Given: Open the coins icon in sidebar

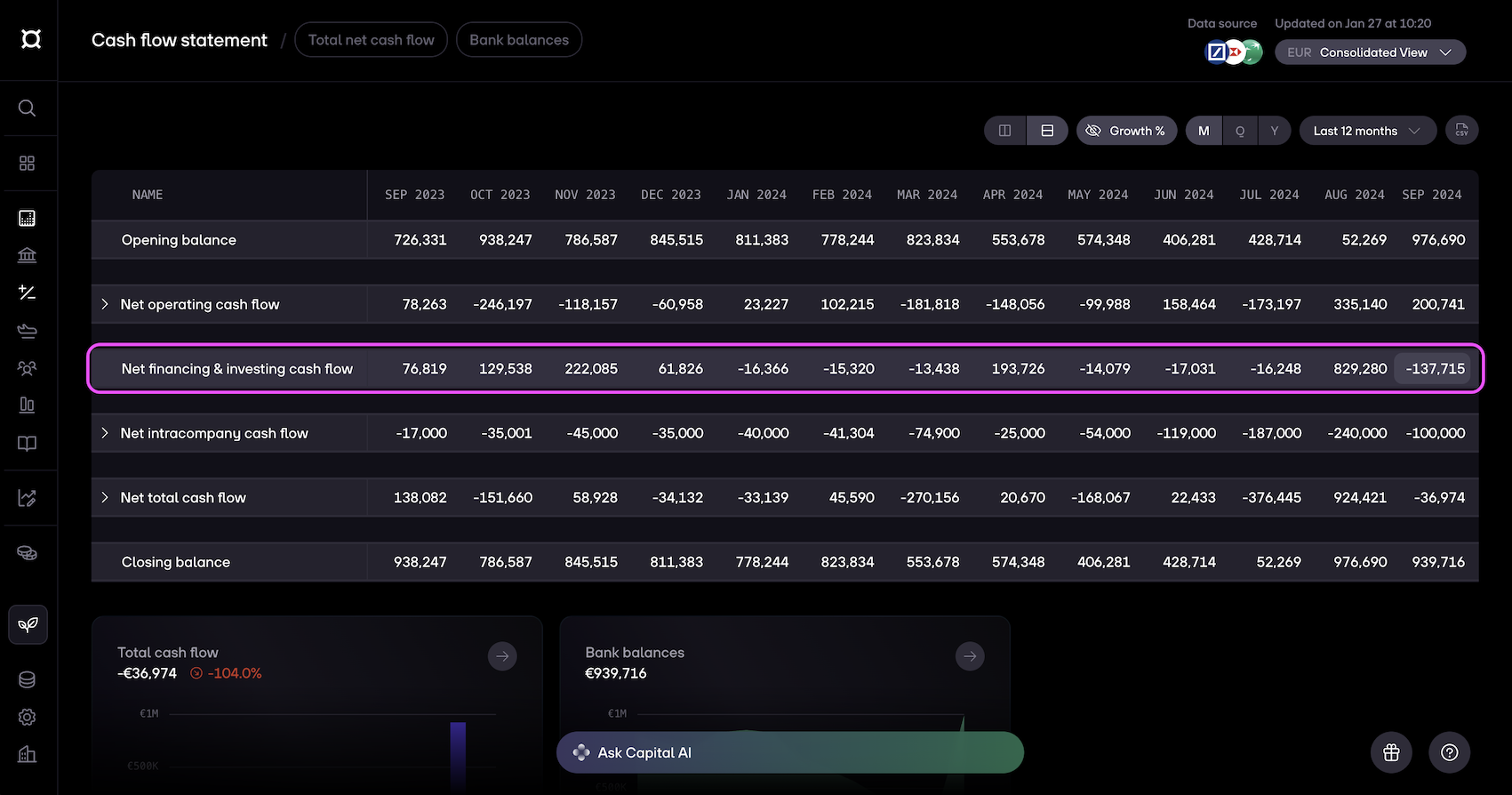Looking at the screenshot, I should click(x=28, y=553).
